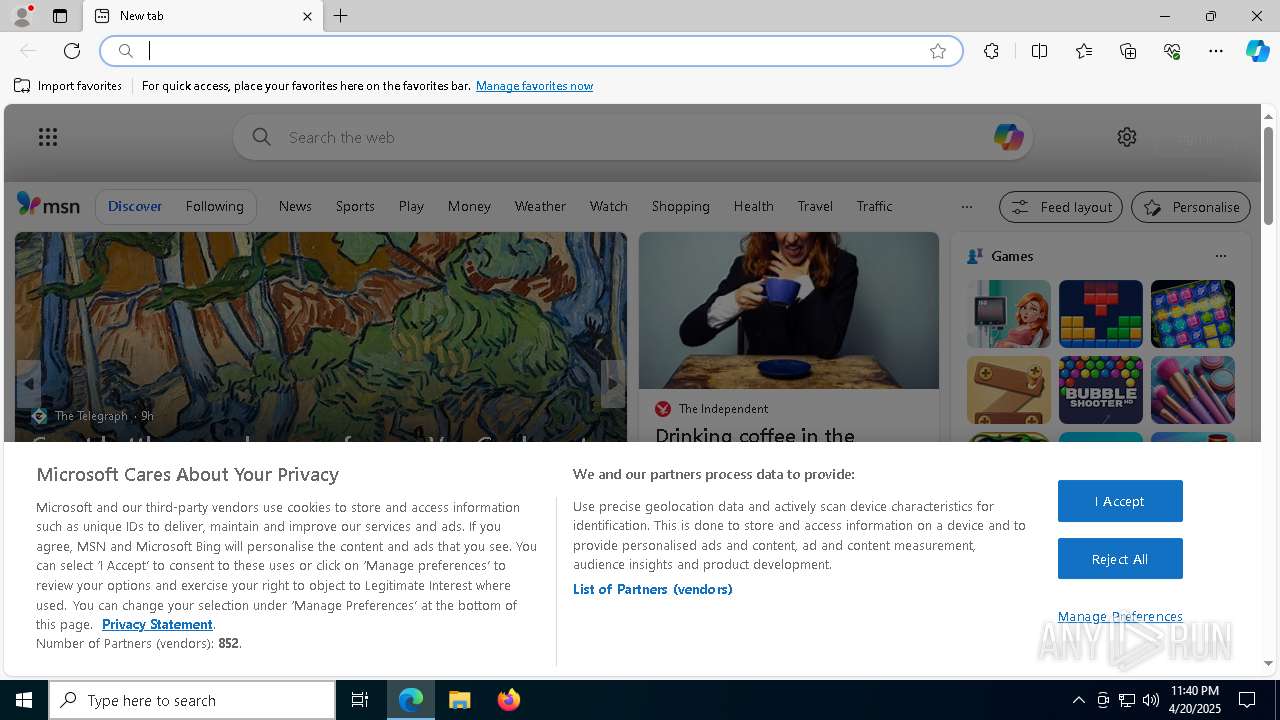
Task: Open tab actions menu icon
Action: (60, 16)
